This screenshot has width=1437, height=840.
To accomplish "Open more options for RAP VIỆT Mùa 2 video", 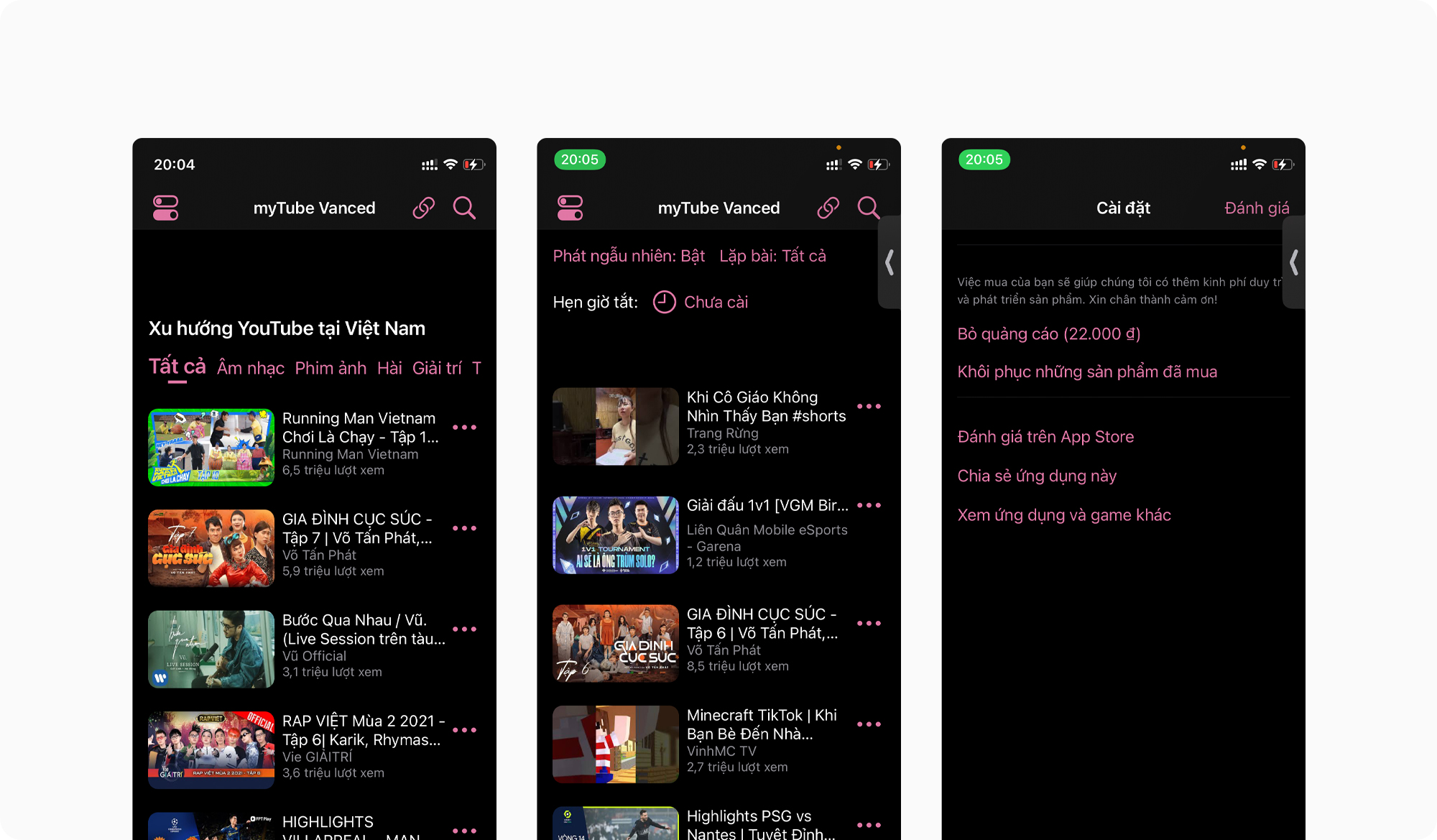I will (x=465, y=730).
